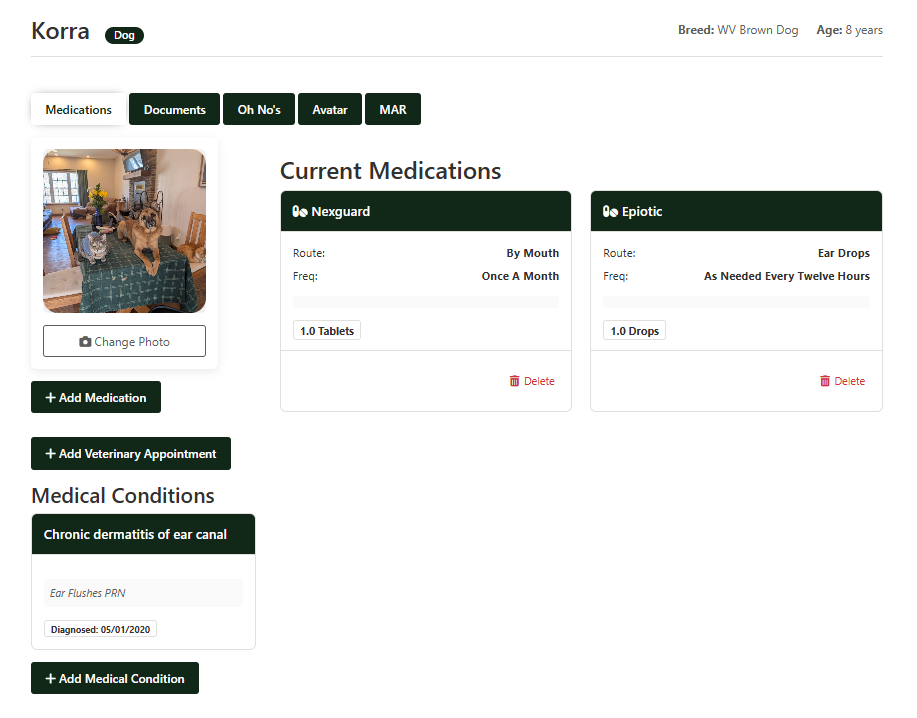Switch to the Avatar tab
Image resolution: width=917 pixels, height=718 pixels.
(x=330, y=109)
